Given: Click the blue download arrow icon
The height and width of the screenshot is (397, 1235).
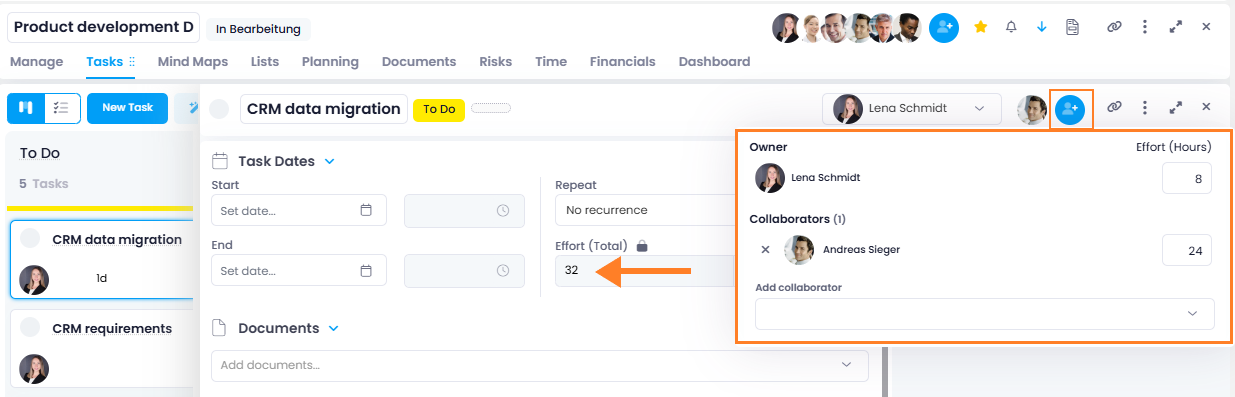Looking at the screenshot, I should point(1042,27).
